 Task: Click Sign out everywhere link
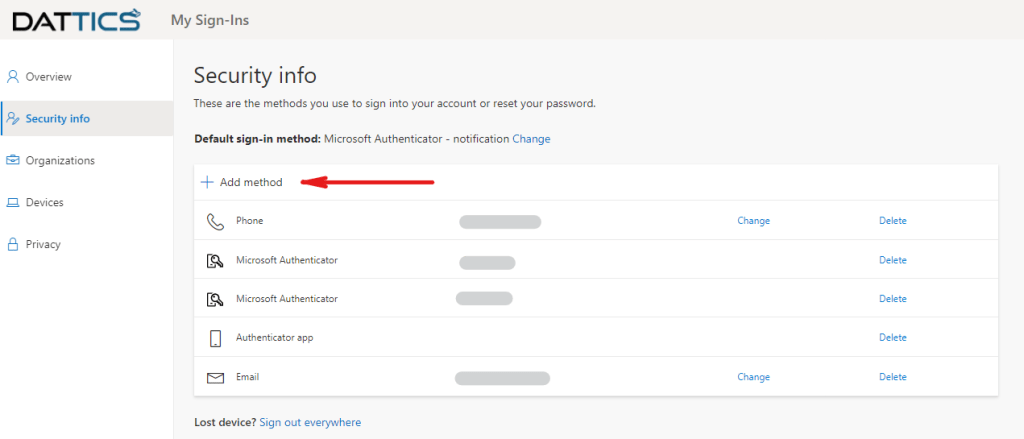(310, 423)
